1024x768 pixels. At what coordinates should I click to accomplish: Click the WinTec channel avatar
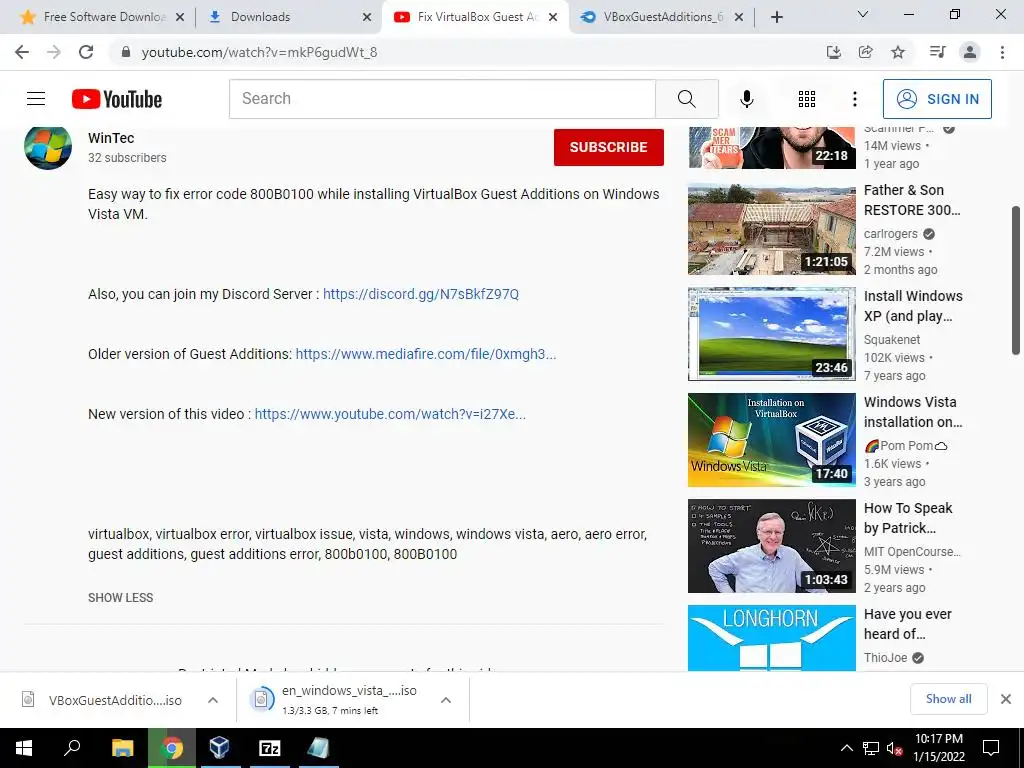[48, 148]
